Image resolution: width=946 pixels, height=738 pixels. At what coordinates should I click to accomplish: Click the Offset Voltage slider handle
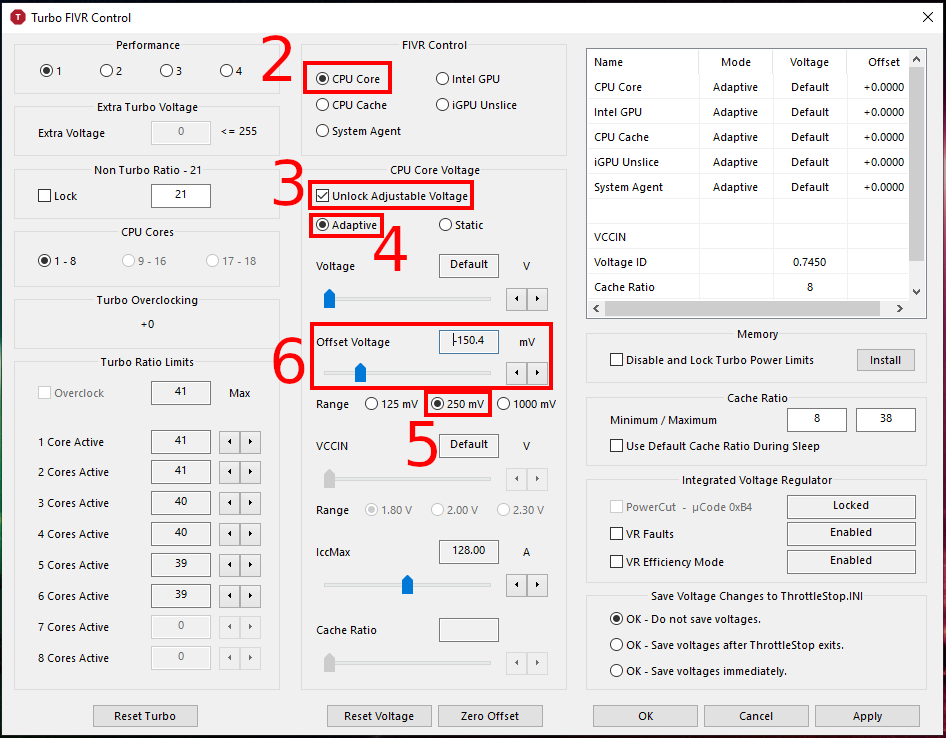[360, 373]
